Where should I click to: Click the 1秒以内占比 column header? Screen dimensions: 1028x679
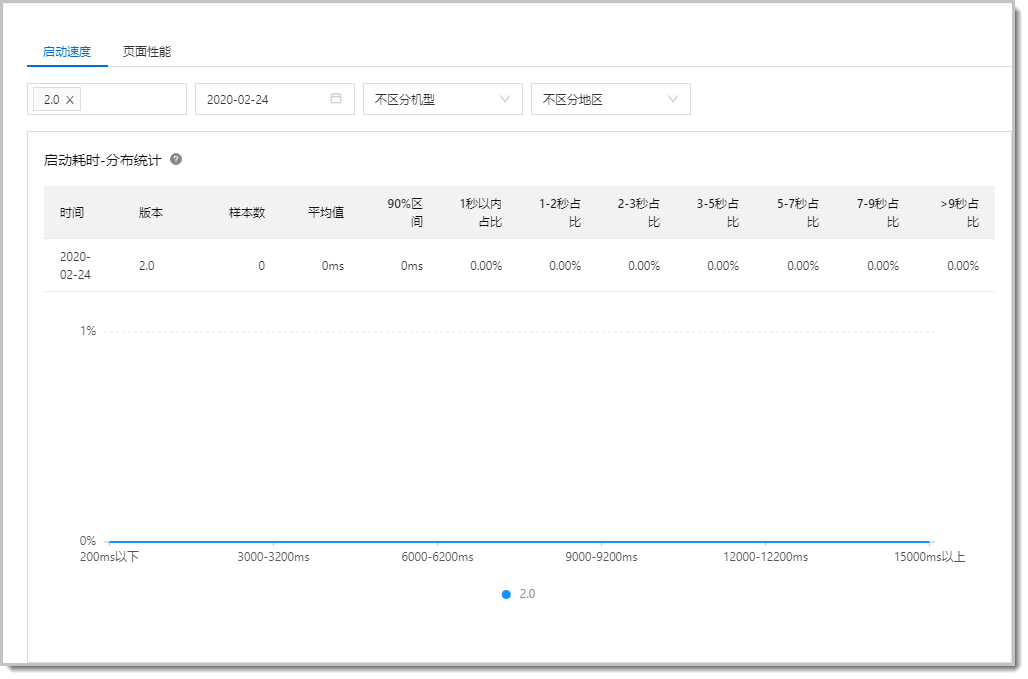(481, 212)
